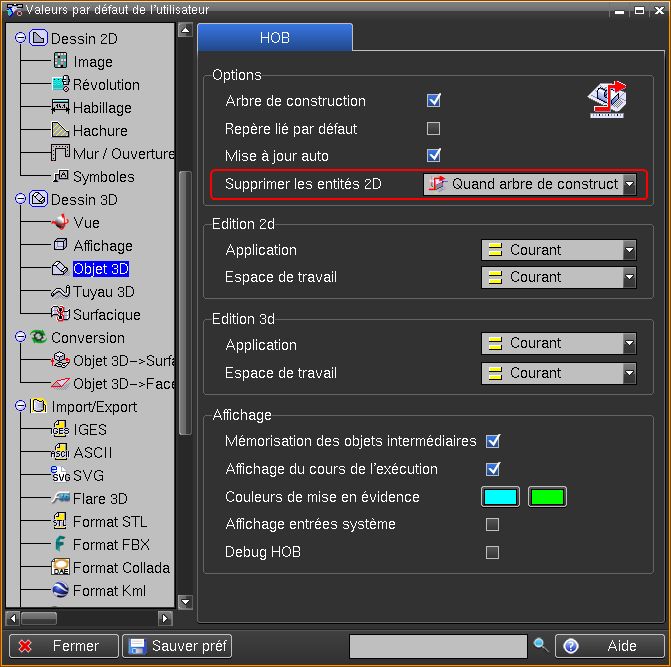
Task: Click the Format FBX icon
Action: [x=59, y=545]
